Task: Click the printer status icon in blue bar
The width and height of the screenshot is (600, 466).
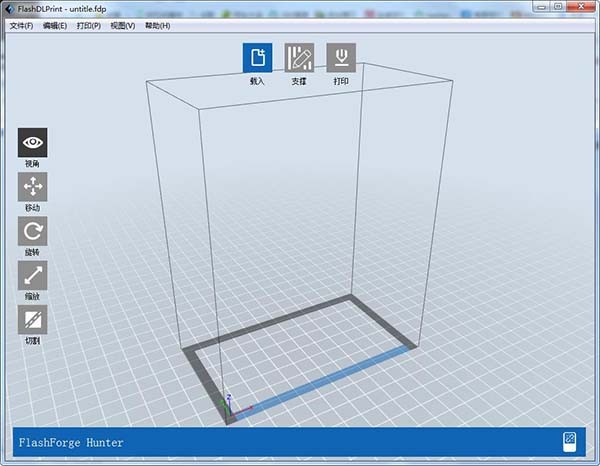Action: pyautogui.click(x=569, y=442)
